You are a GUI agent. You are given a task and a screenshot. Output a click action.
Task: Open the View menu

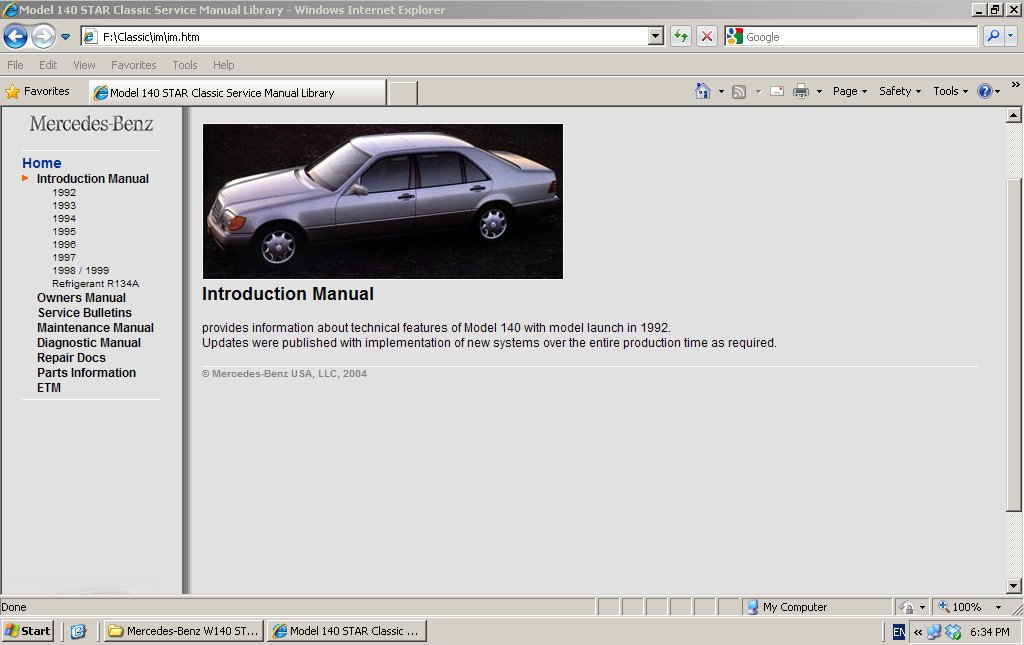pos(84,65)
